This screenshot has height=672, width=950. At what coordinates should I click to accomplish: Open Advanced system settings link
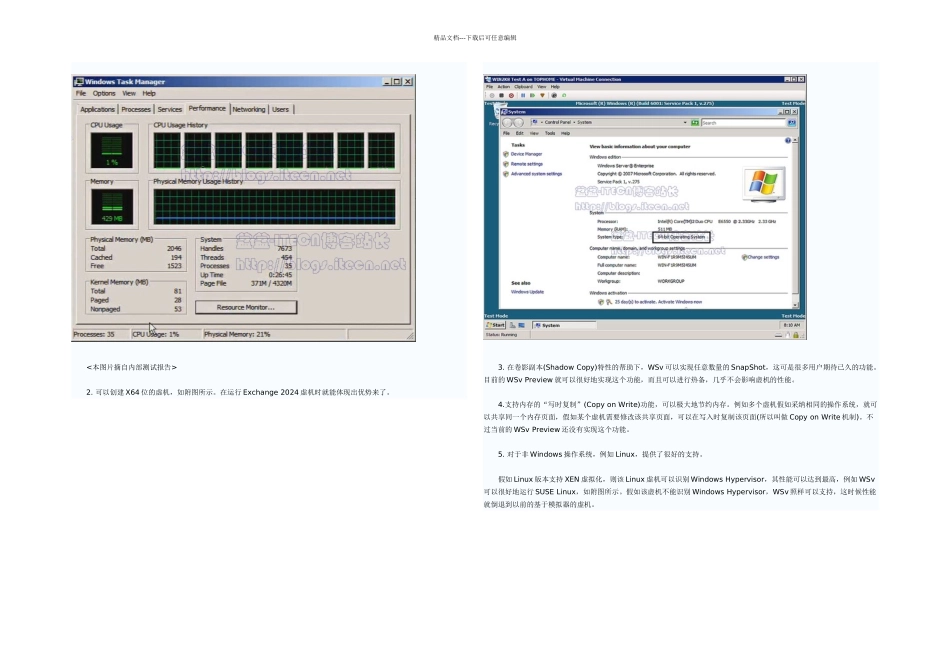click(x=536, y=174)
